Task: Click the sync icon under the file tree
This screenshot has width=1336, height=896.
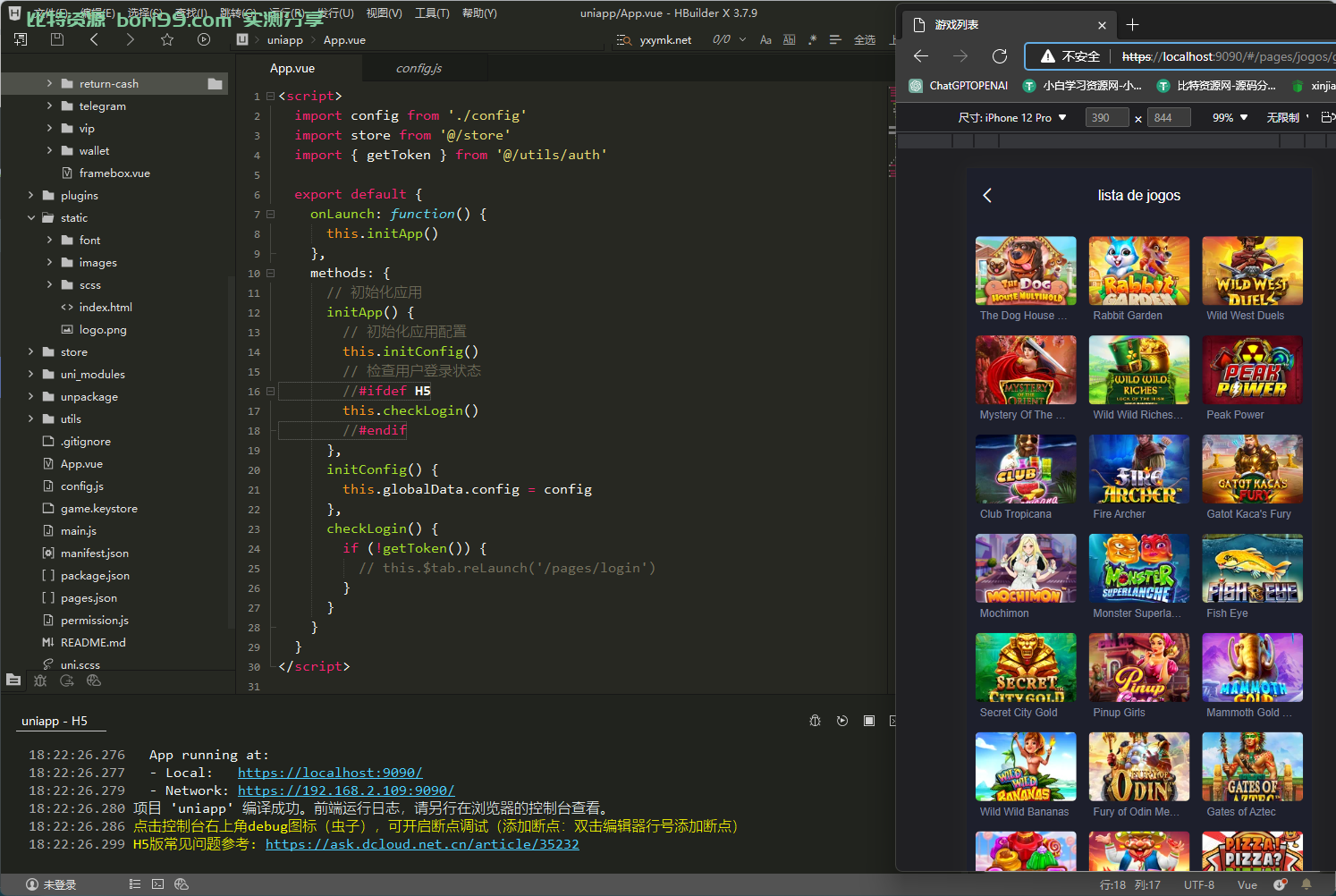Action: (x=67, y=680)
